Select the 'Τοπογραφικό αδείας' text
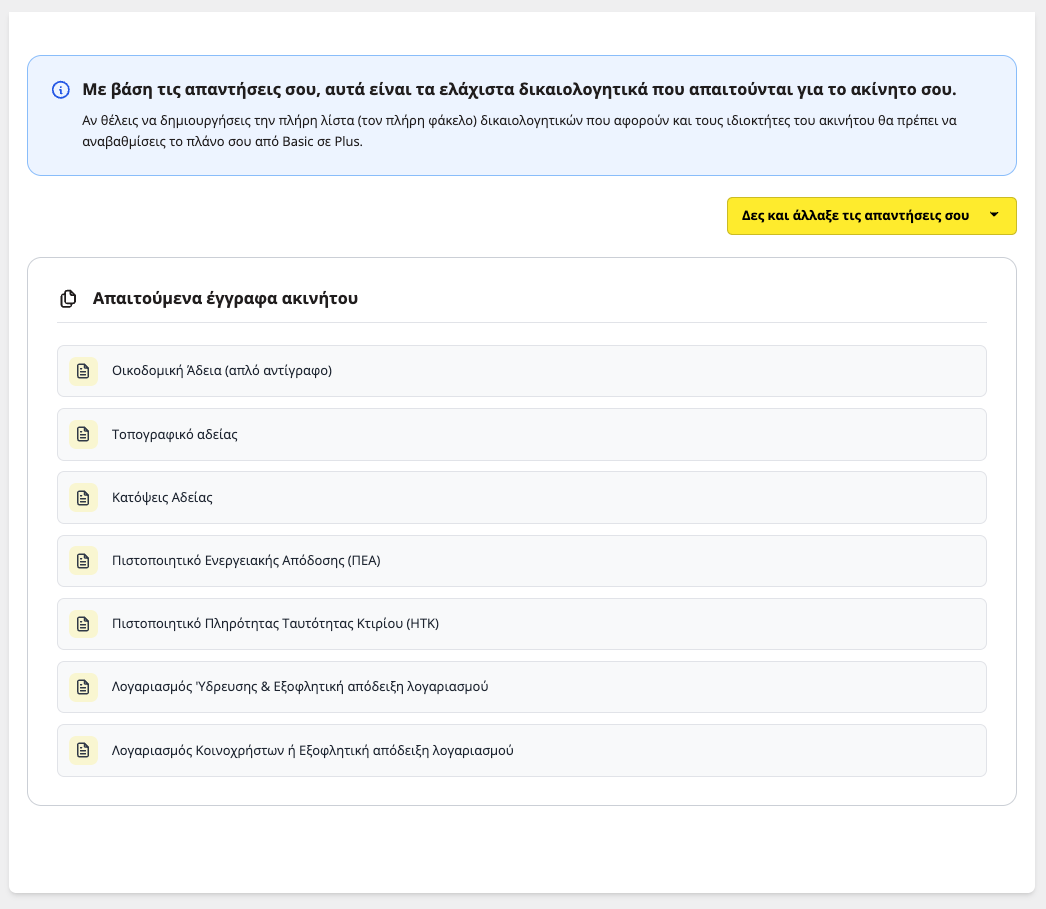 point(174,434)
